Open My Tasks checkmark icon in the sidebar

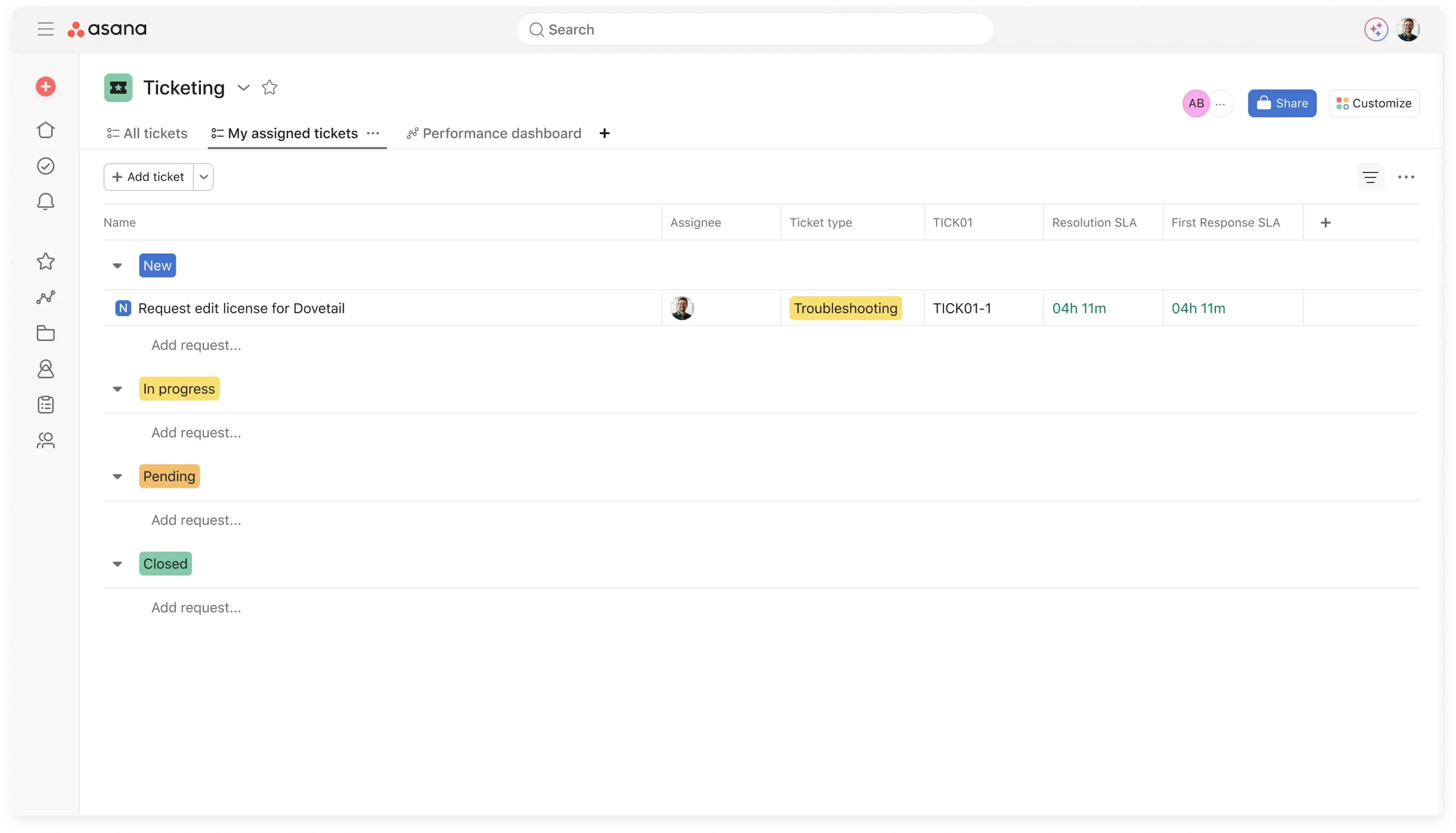point(45,166)
